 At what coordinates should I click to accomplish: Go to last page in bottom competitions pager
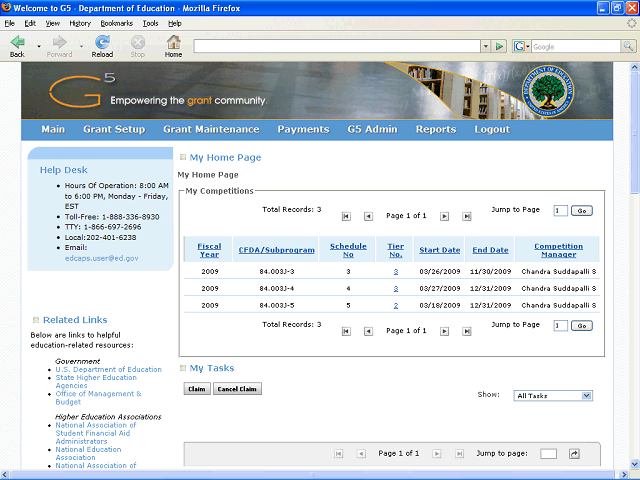click(467, 331)
